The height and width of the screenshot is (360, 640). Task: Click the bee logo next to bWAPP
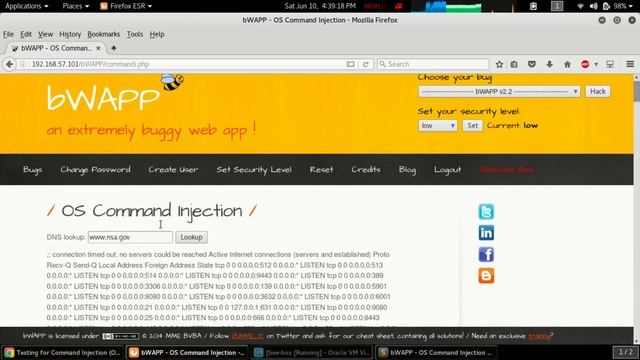pyautogui.click(x=172, y=82)
